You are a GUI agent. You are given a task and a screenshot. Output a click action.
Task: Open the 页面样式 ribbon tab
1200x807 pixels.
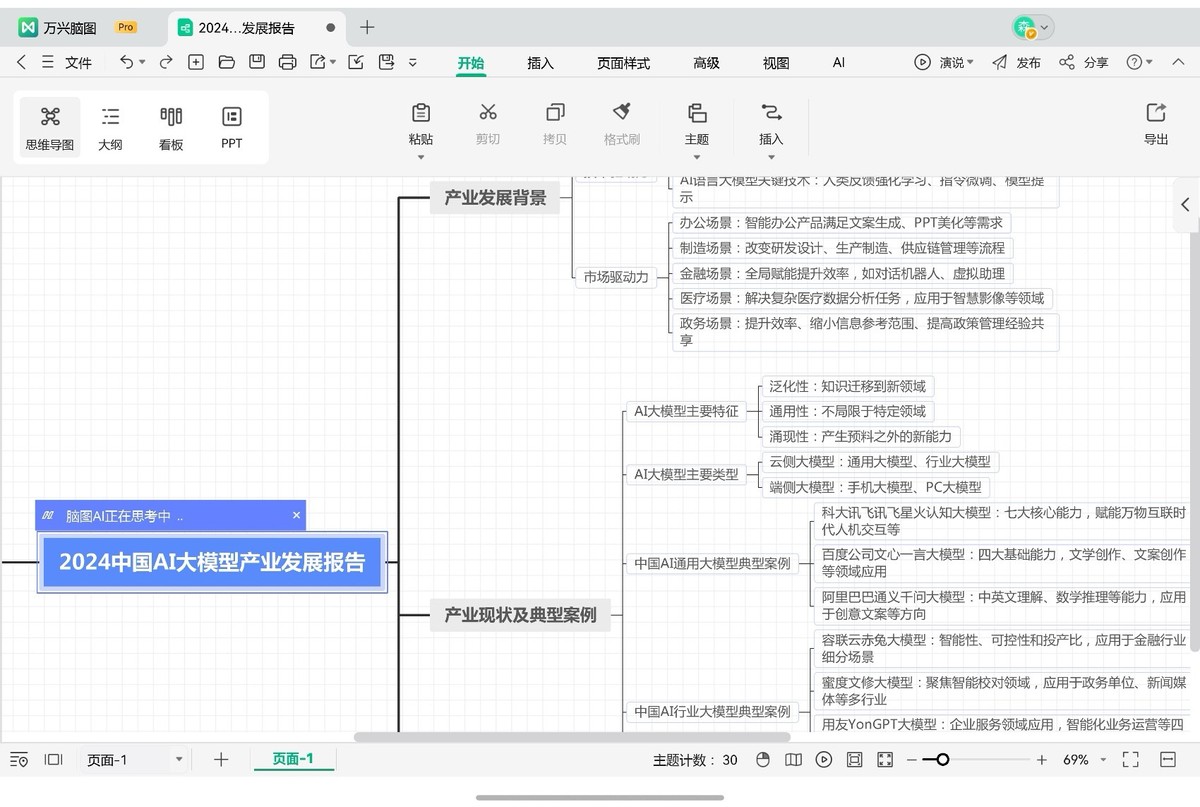pos(623,63)
